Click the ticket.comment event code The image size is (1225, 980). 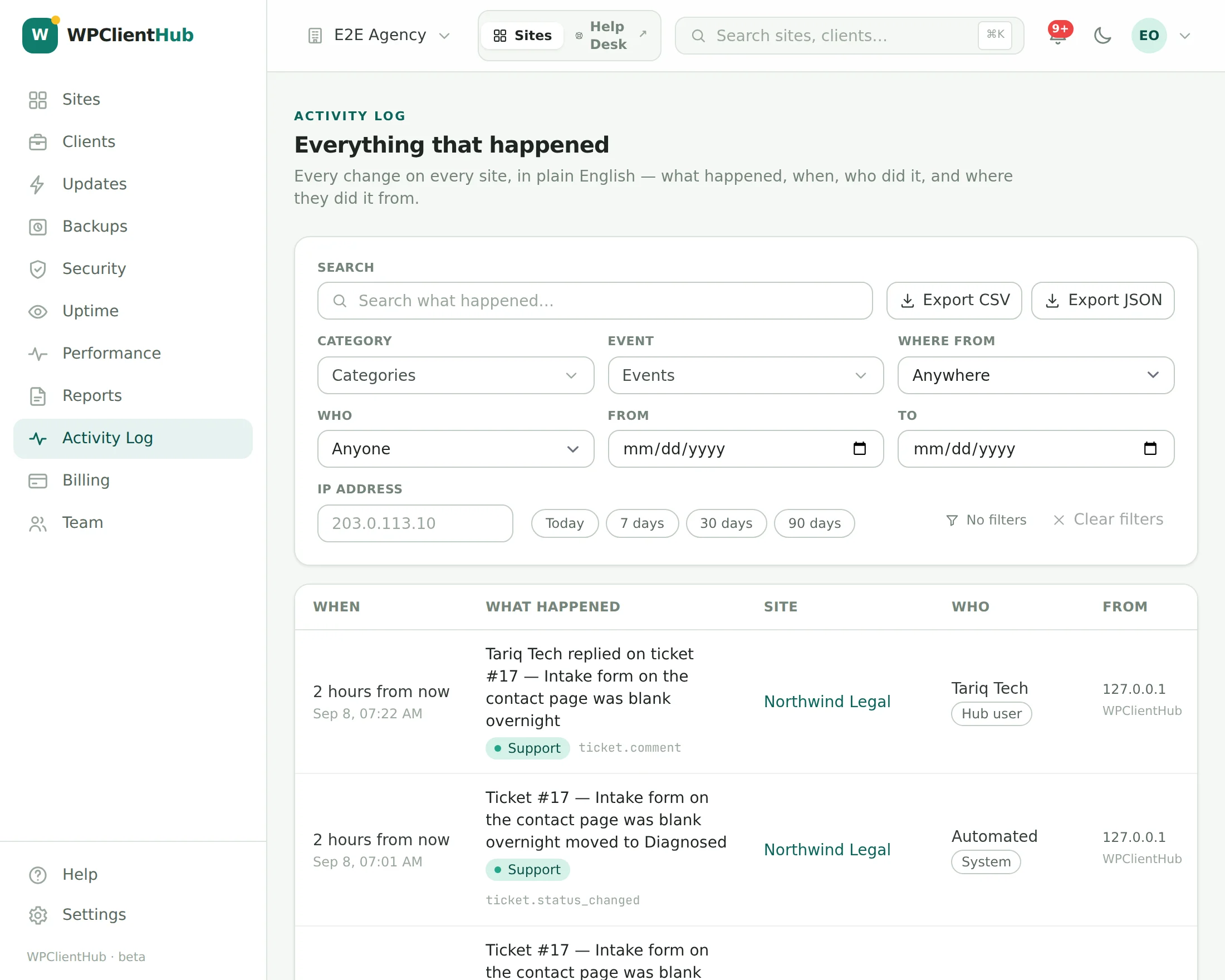(630, 748)
